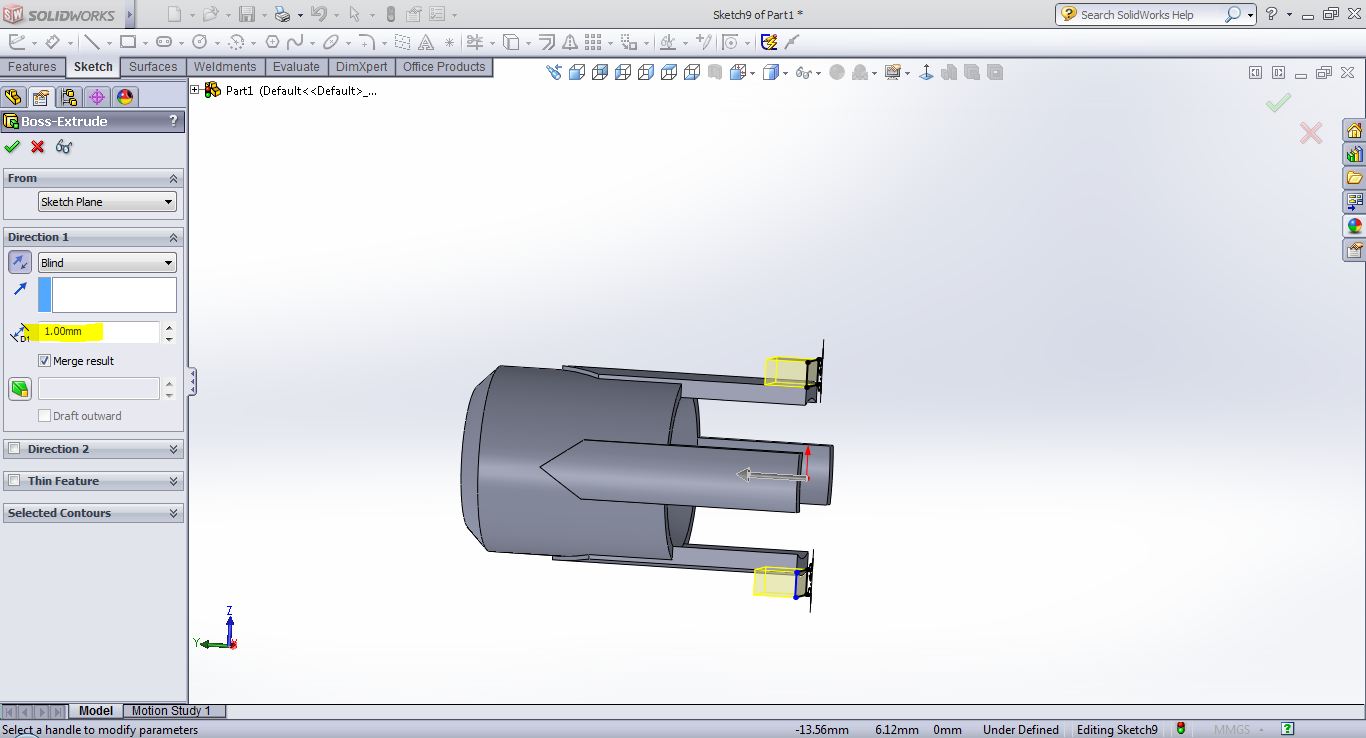Click the depth 1.00mm input field

click(98, 331)
